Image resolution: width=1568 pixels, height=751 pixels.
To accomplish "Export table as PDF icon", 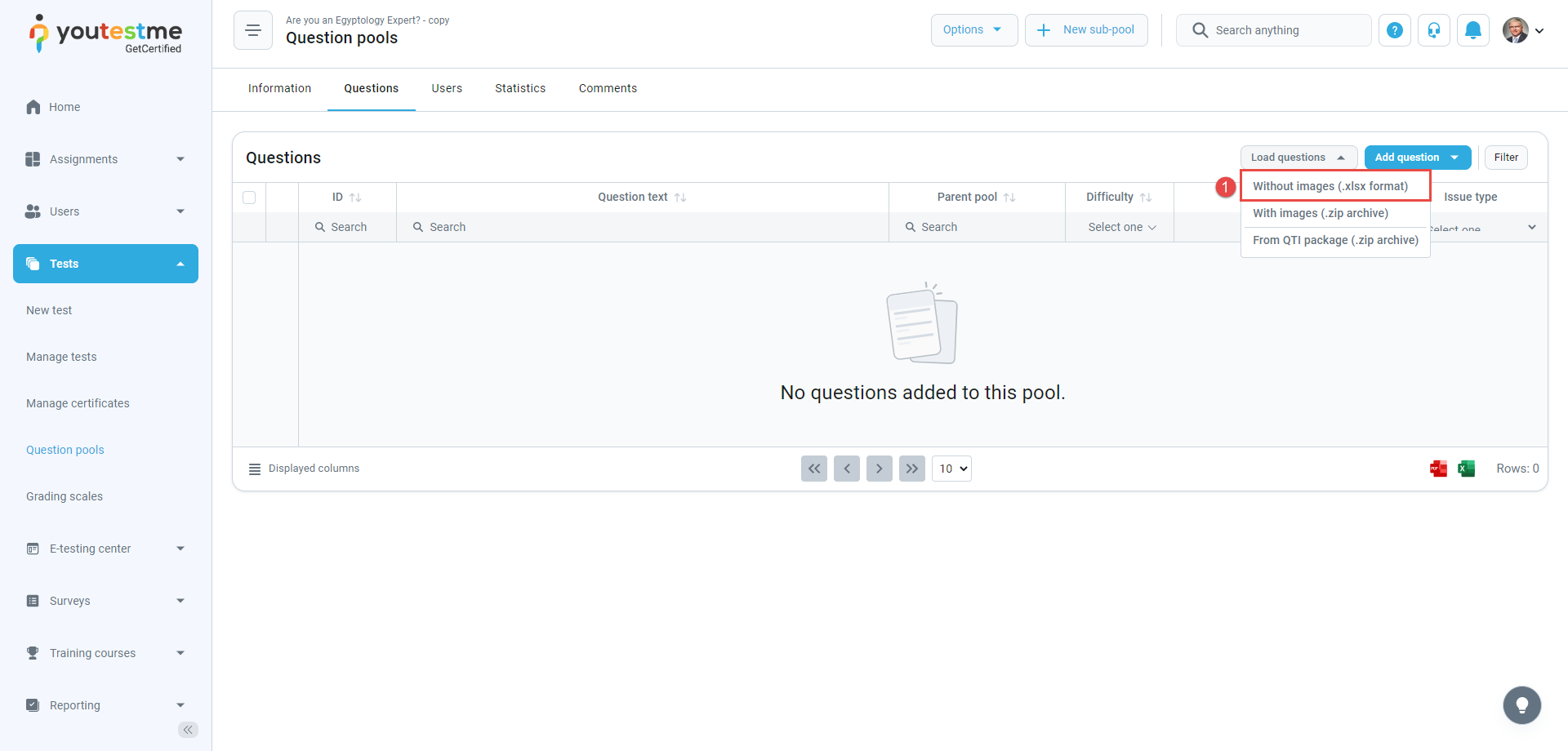I will 1439,469.
